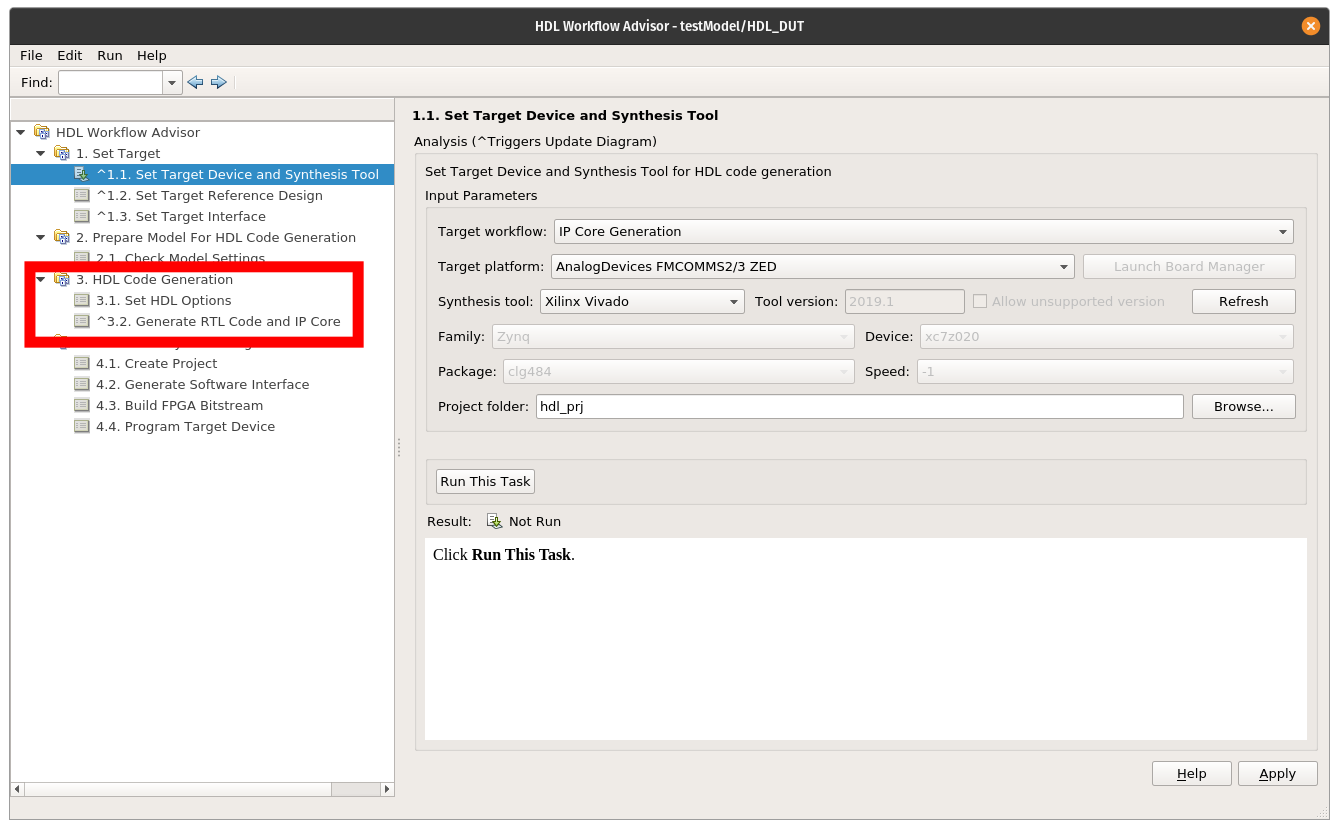Toggle Allow unsupported version checkbox
The width and height of the screenshot is (1339, 829).
[980, 301]
